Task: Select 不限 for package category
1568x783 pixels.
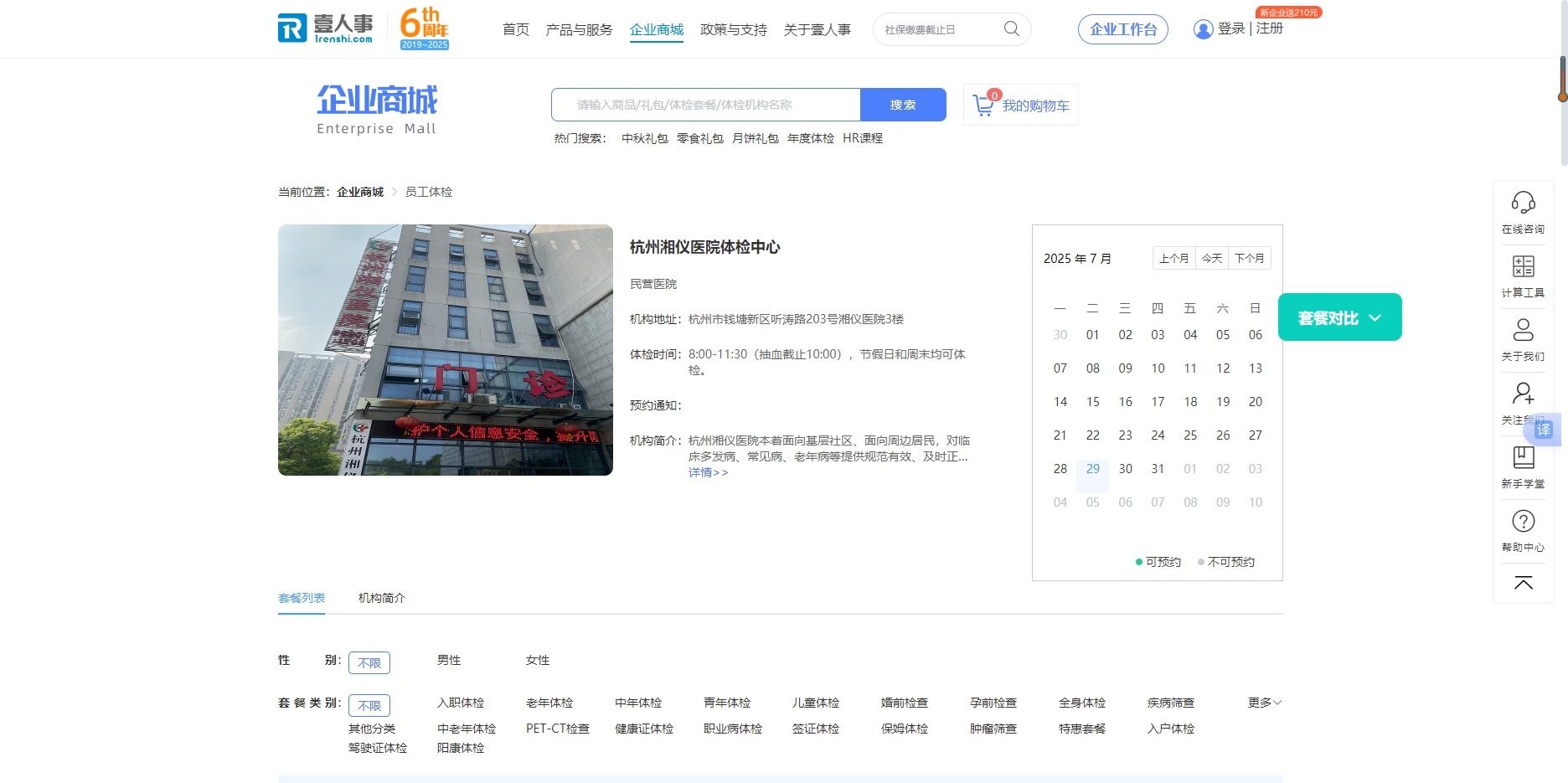Action: click(369, 705)
